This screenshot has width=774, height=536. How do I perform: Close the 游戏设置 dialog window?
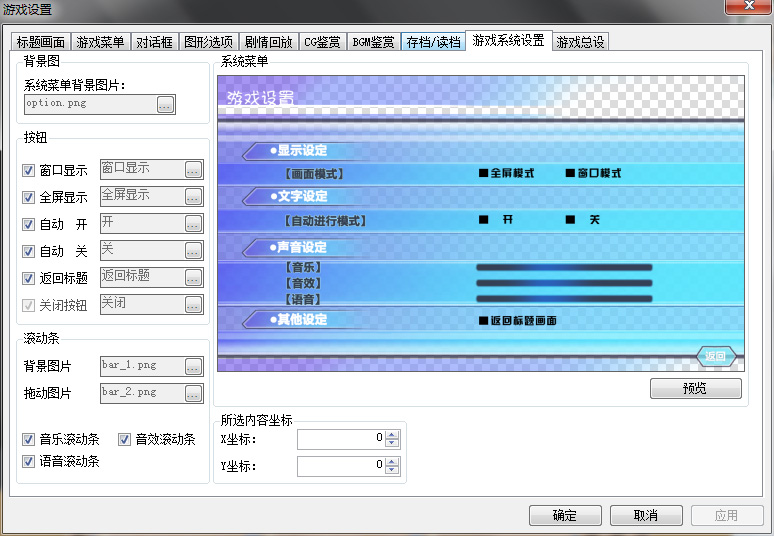749,6
